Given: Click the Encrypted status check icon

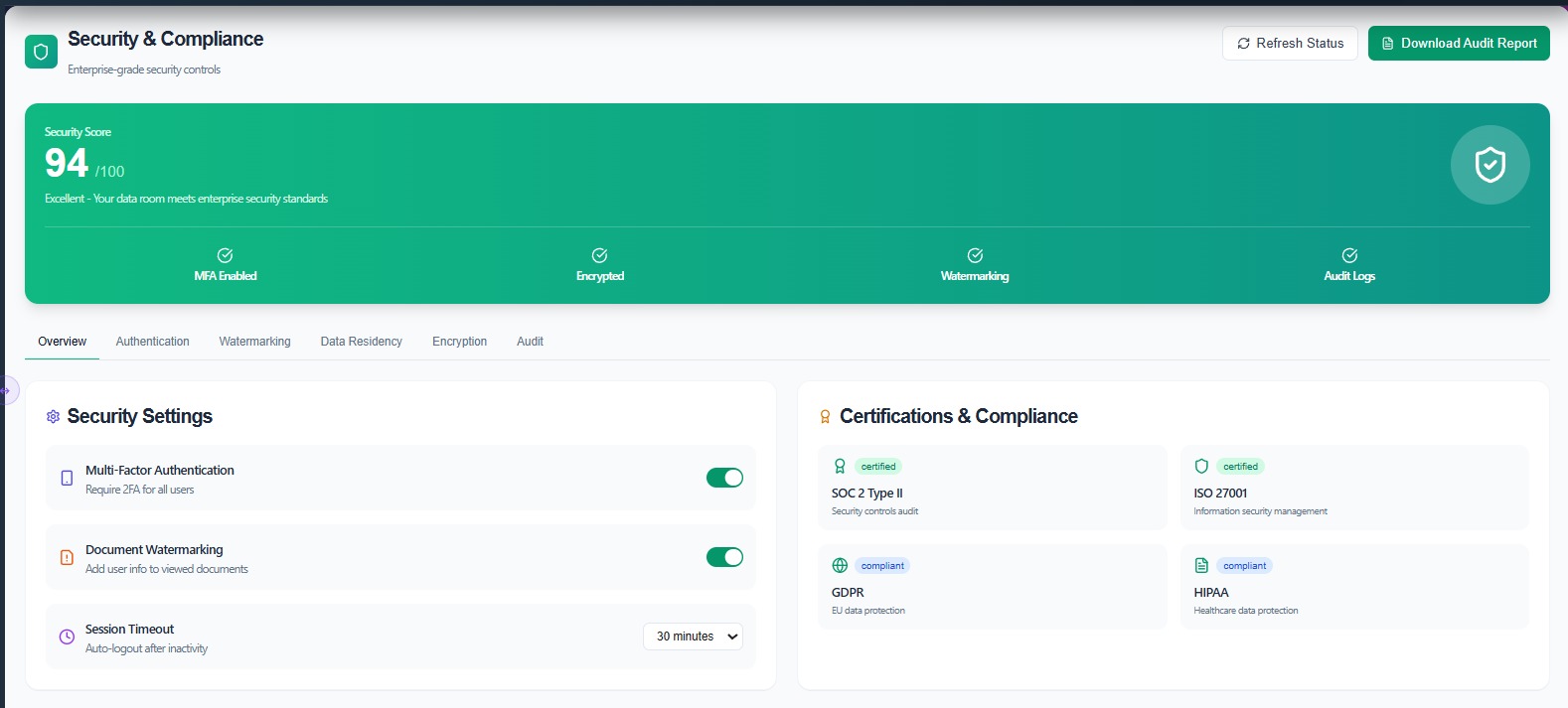Looking at the screenshot, I should [x=600, y=255].
